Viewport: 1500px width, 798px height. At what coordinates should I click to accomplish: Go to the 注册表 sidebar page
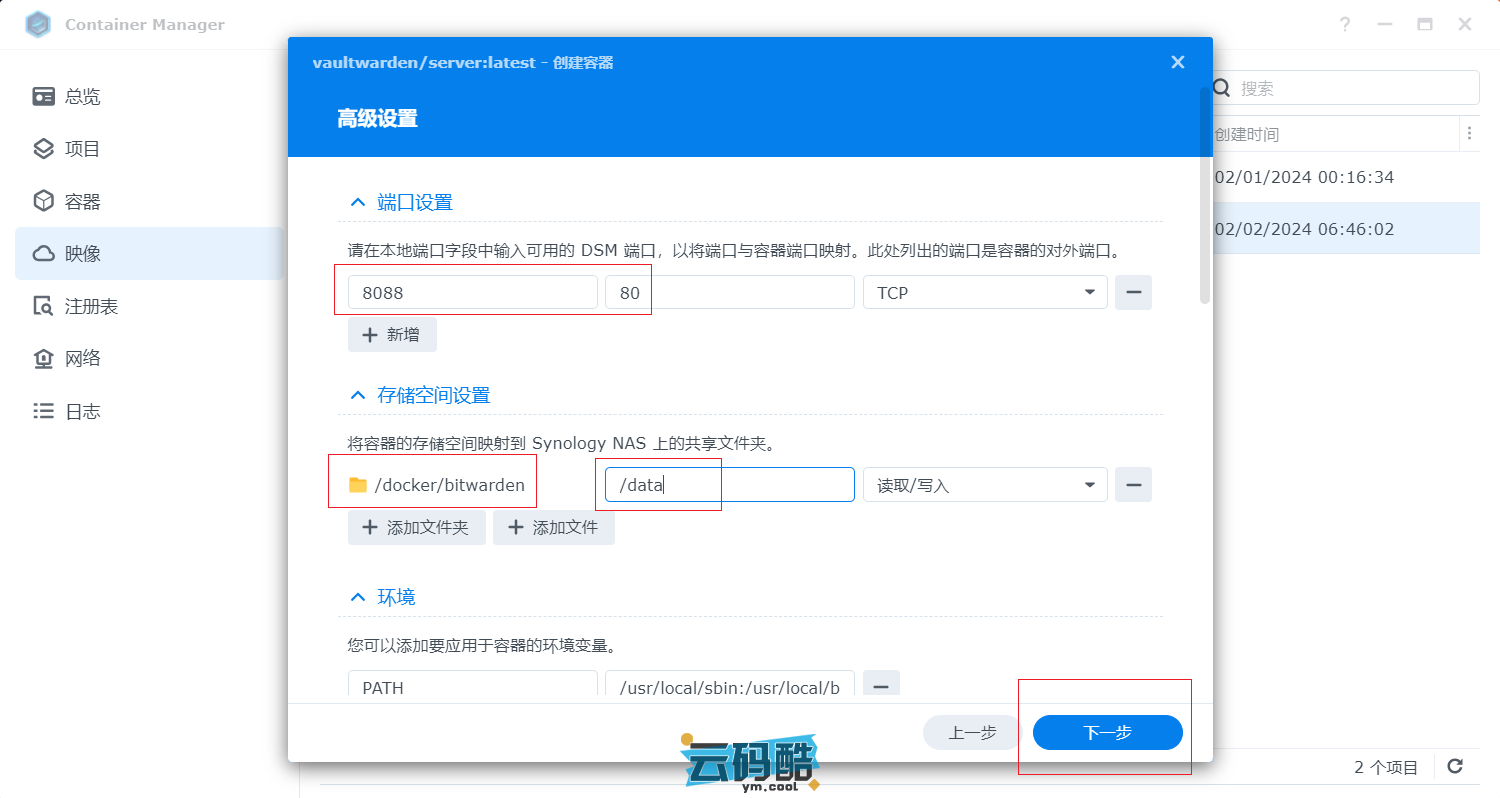pyautogui.click(x=91, y=307)
